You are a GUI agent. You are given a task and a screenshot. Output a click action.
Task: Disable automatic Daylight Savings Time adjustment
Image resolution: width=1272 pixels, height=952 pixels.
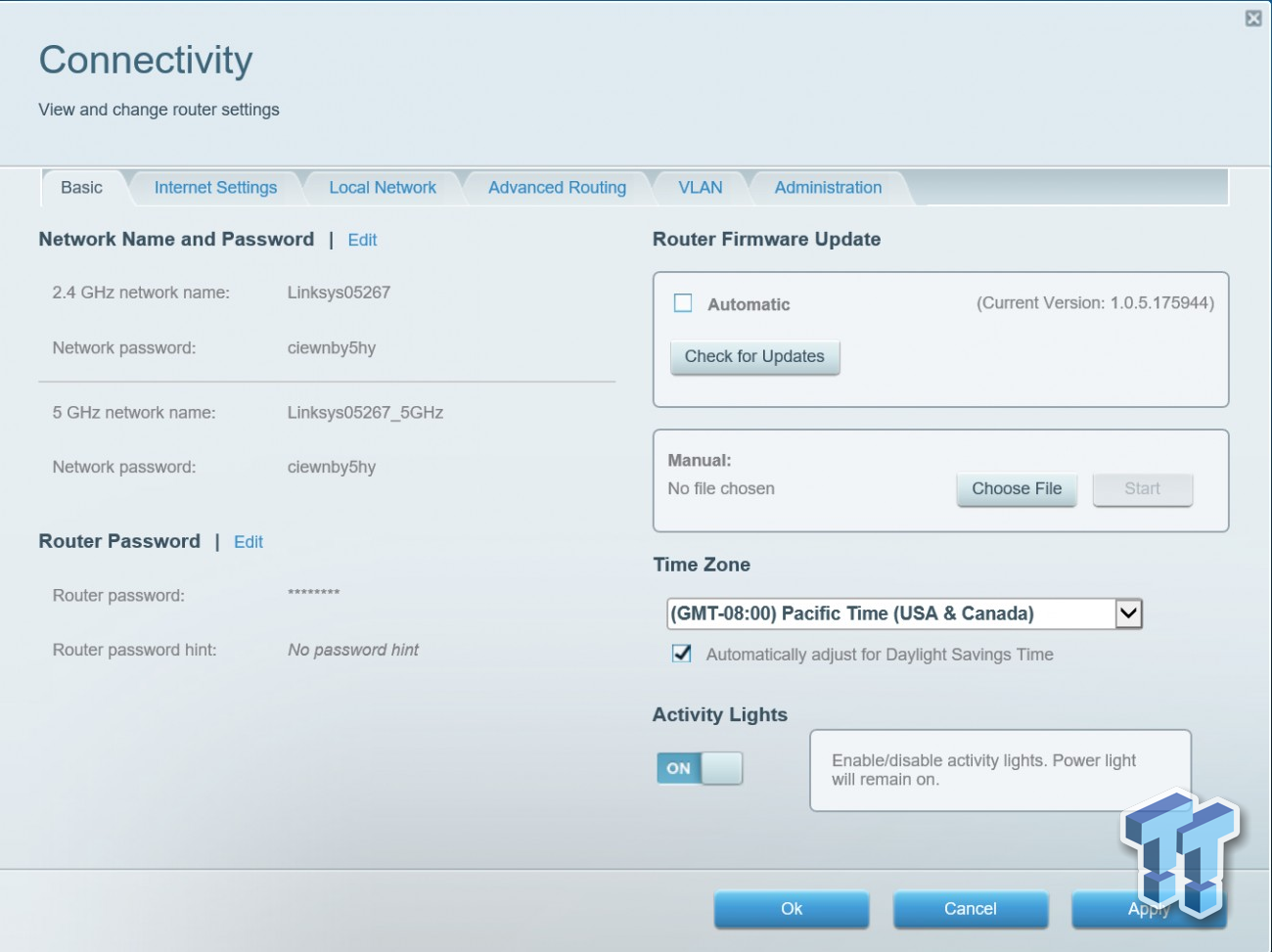point(680,654)
